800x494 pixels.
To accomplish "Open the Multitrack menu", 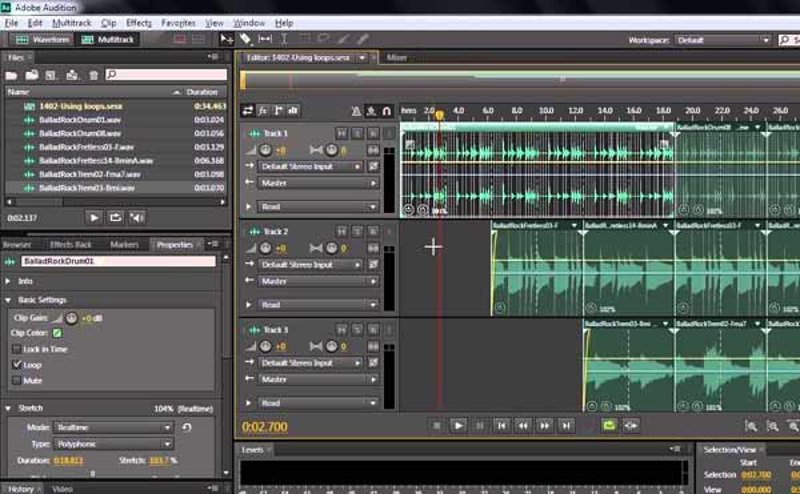I will pos(71,23).
